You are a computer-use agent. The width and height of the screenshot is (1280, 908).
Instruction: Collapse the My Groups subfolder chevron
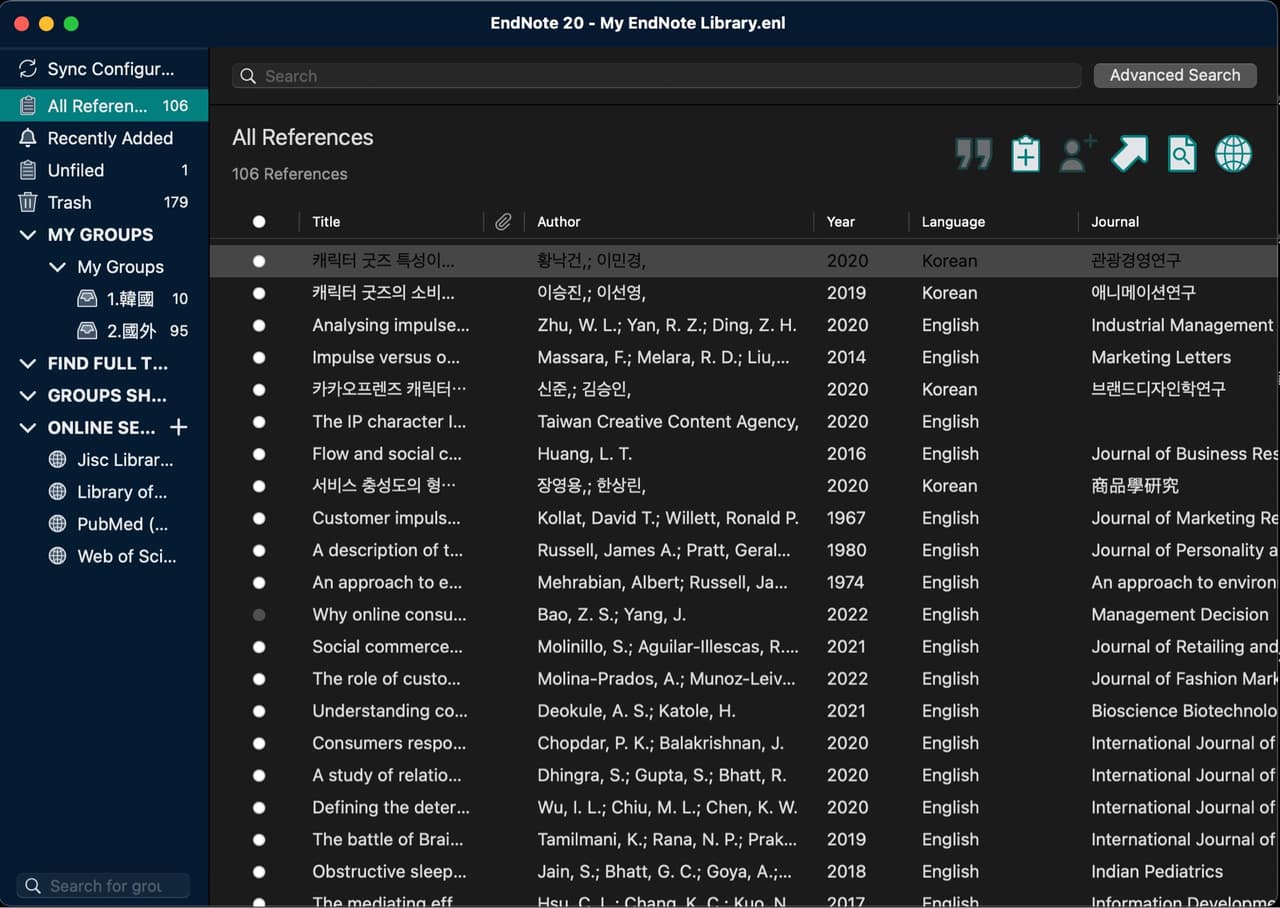click(x=58, y=267)
